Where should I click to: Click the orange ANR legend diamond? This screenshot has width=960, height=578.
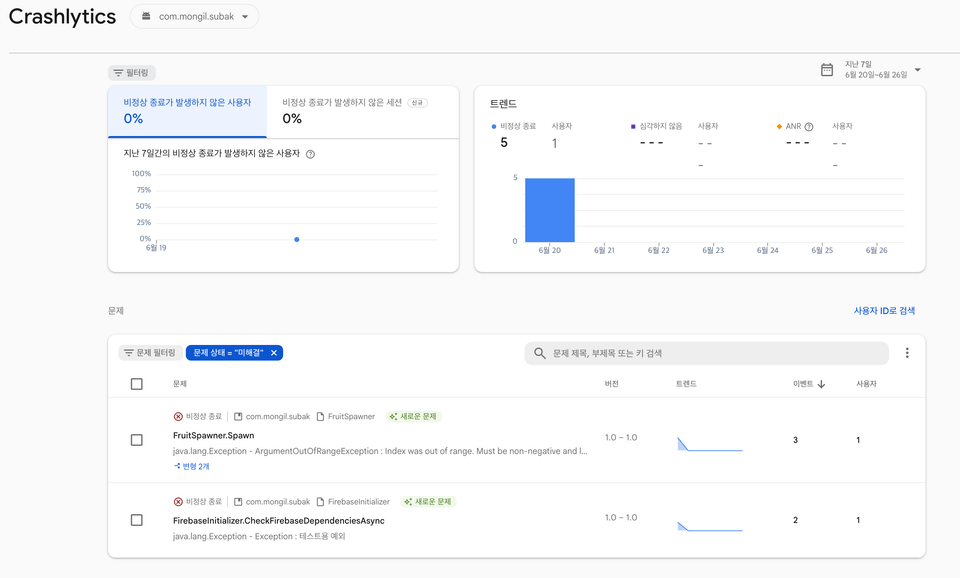tap(779, 127)
